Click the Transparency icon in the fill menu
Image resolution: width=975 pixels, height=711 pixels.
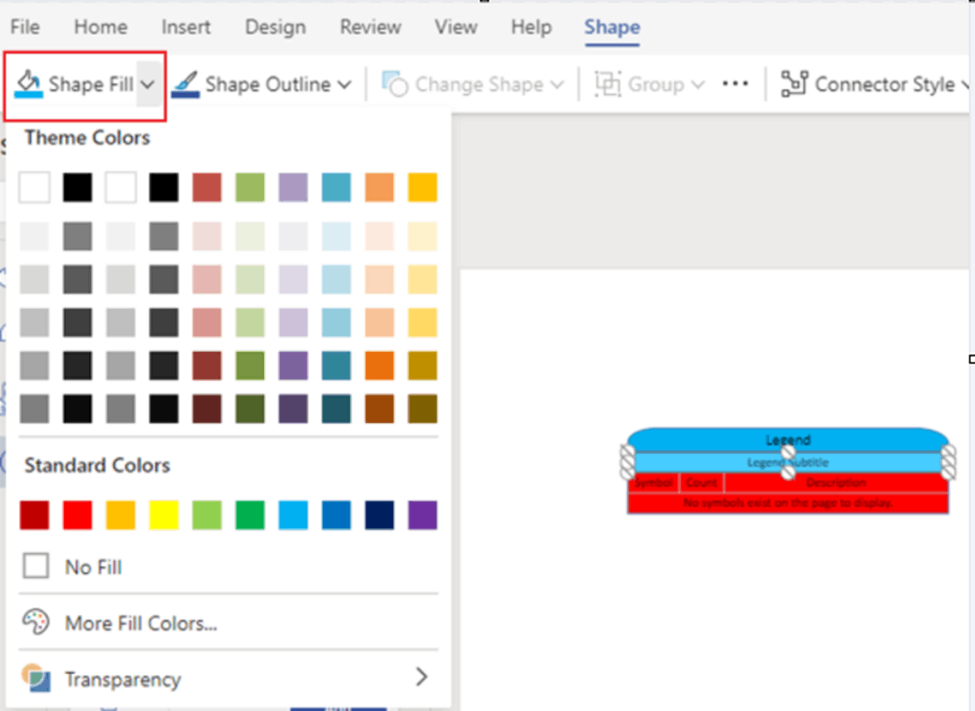click(x=36, y=678)
